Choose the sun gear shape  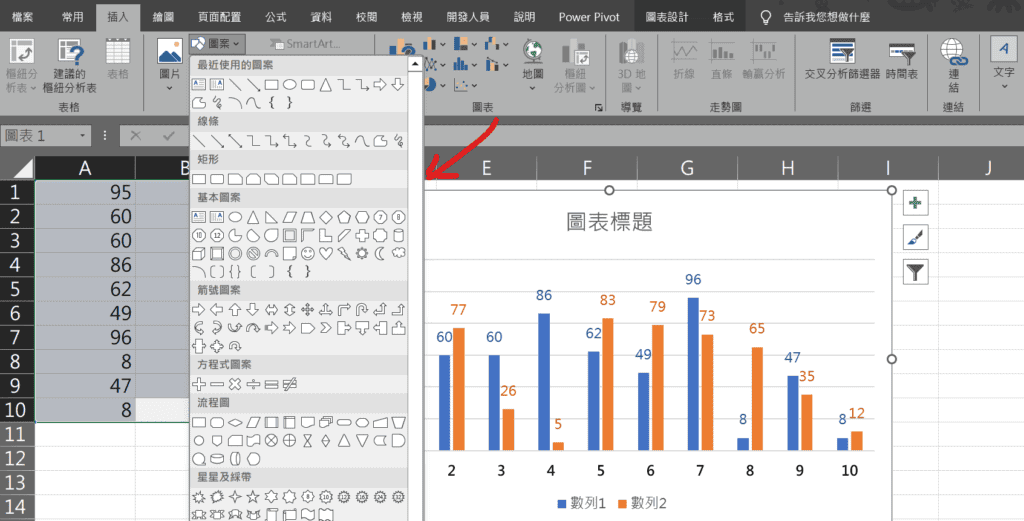(x=362, y=253)
